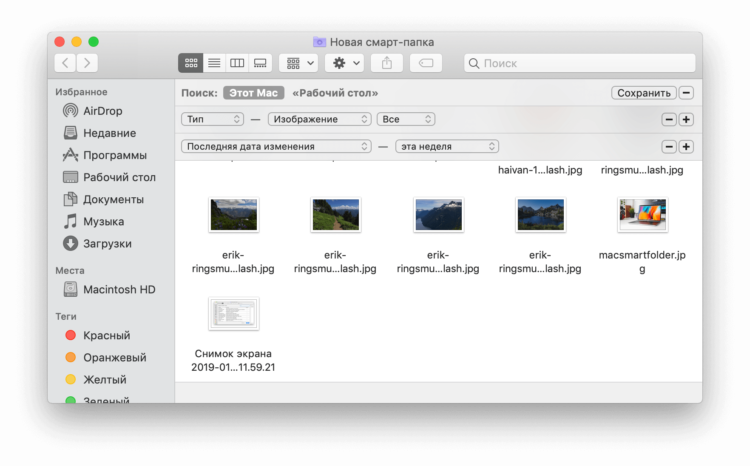Switch to list view
Viewport: 750px width, 466px height.
(214, 63)
